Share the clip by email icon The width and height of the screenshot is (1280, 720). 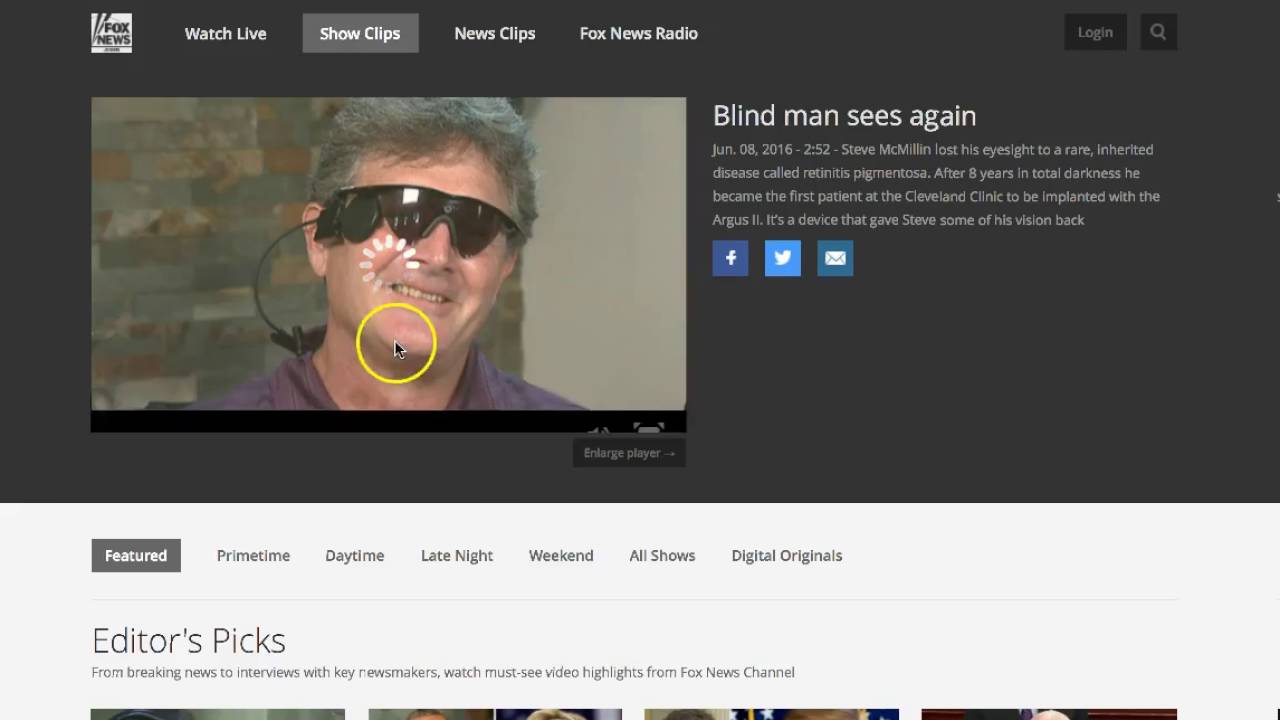(x=835, y=258)
